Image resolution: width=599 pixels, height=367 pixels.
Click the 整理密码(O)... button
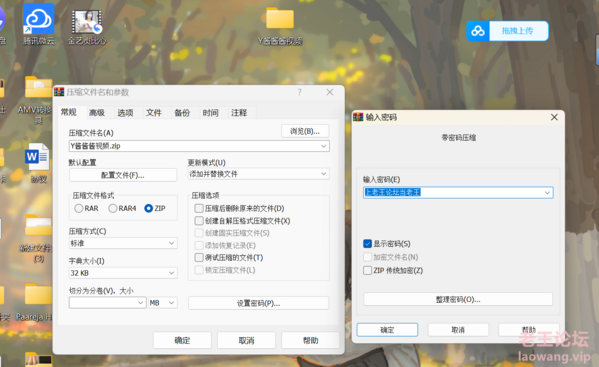tap(458, 299)
